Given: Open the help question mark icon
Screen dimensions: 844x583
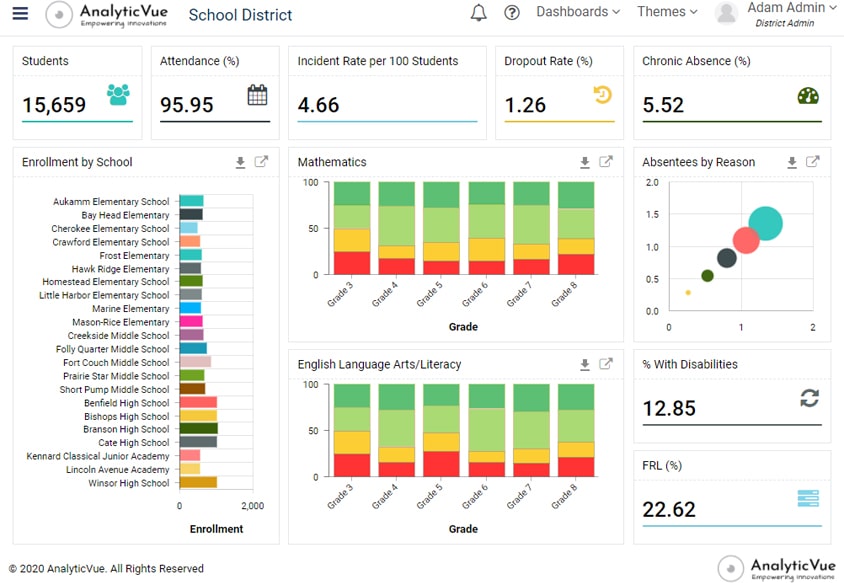Looking at the screenshot, I should pyautogui.click(x=512, y=12).
